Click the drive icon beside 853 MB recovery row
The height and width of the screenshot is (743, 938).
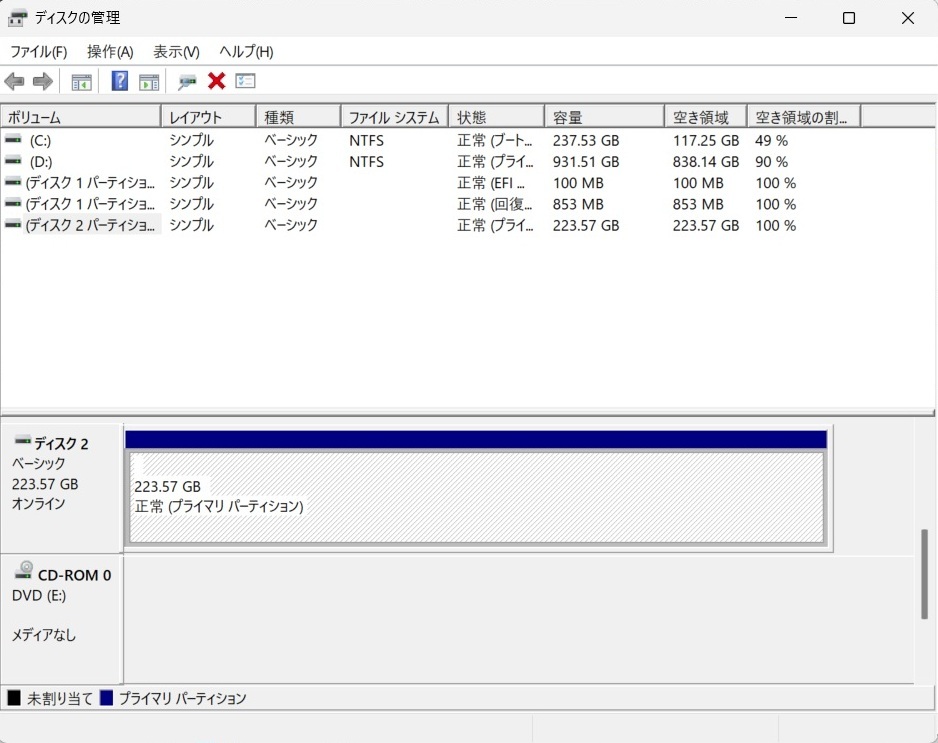13,203
